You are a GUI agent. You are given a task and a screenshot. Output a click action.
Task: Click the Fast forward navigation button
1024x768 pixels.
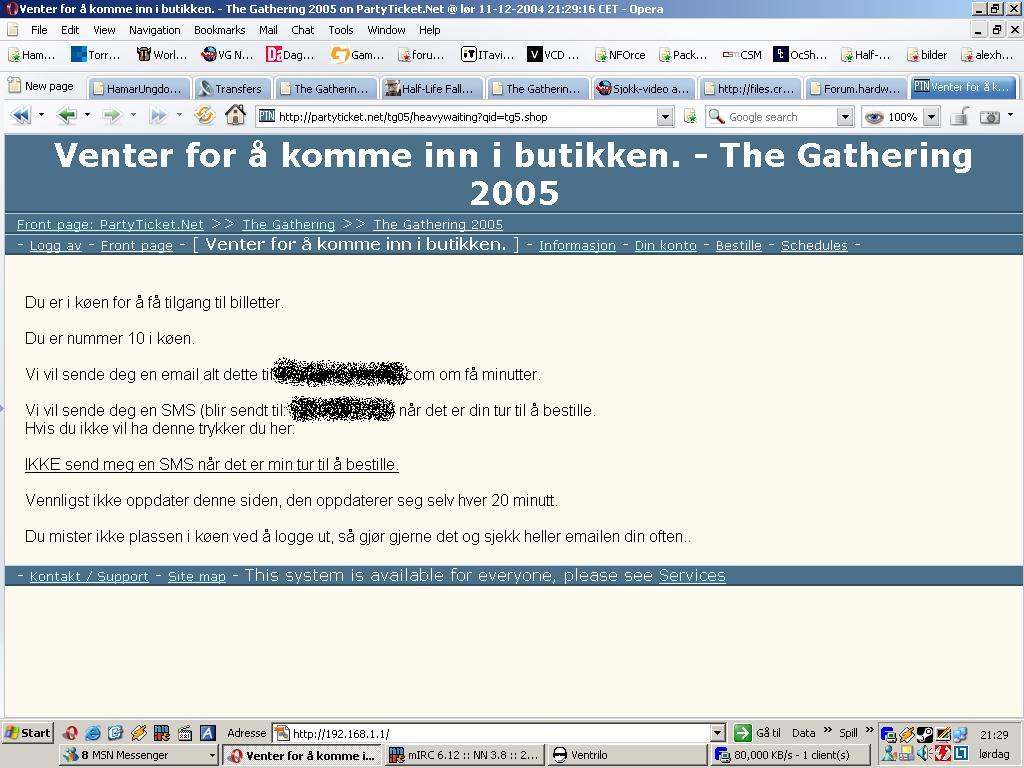[x=158, y=116]
